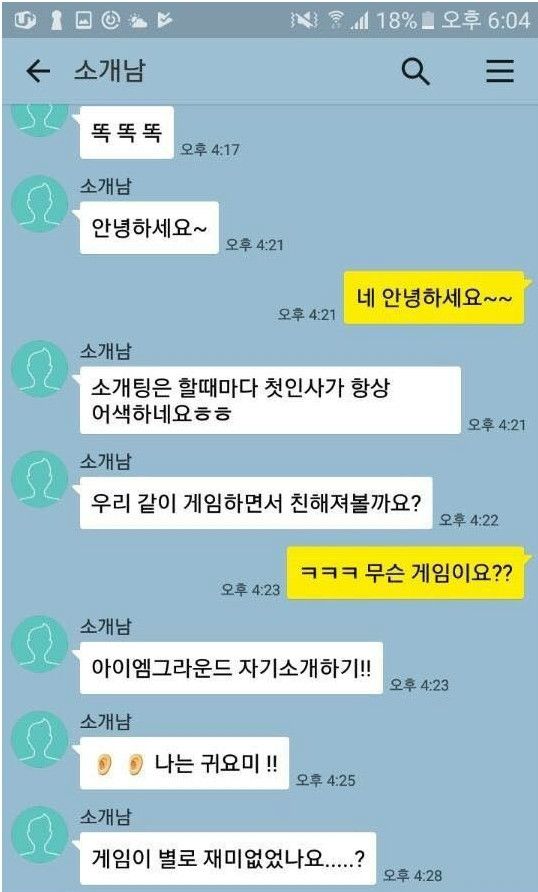The width and height of the screenshot is (538, 892).
Task: Open the hamburger menu icon
Action: click(500, 72)
